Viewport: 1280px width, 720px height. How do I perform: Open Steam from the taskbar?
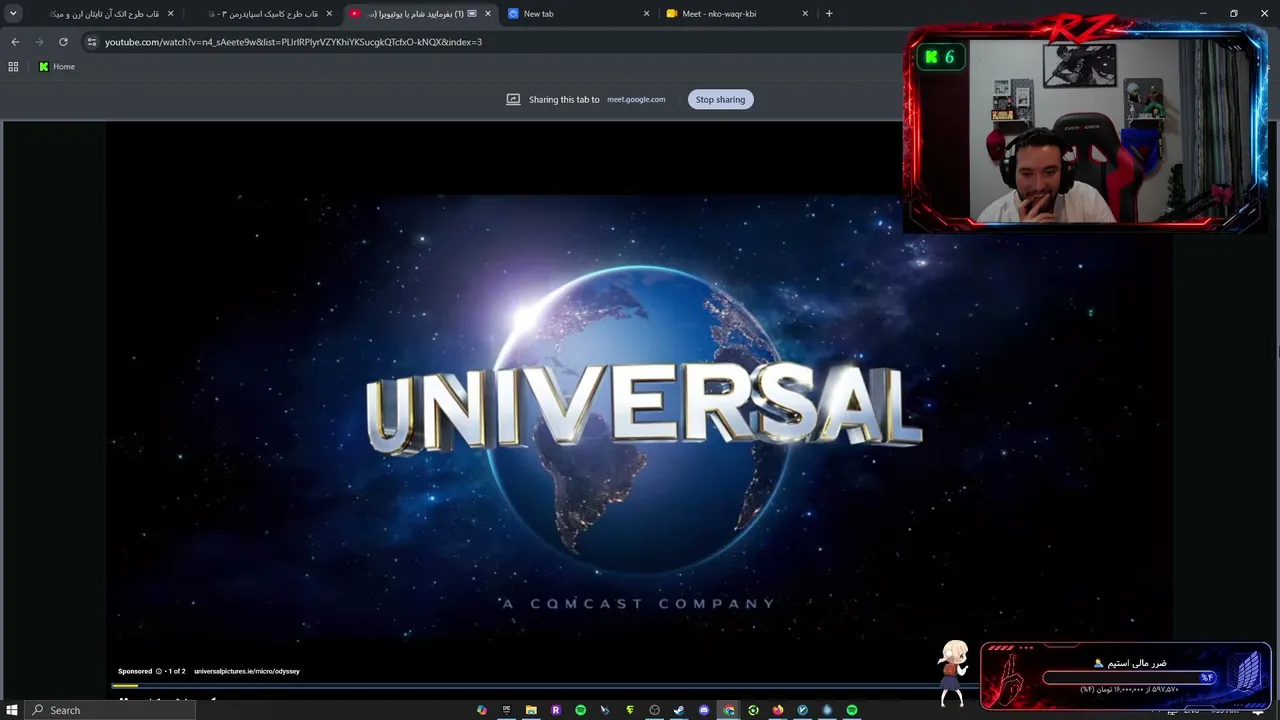679,710
